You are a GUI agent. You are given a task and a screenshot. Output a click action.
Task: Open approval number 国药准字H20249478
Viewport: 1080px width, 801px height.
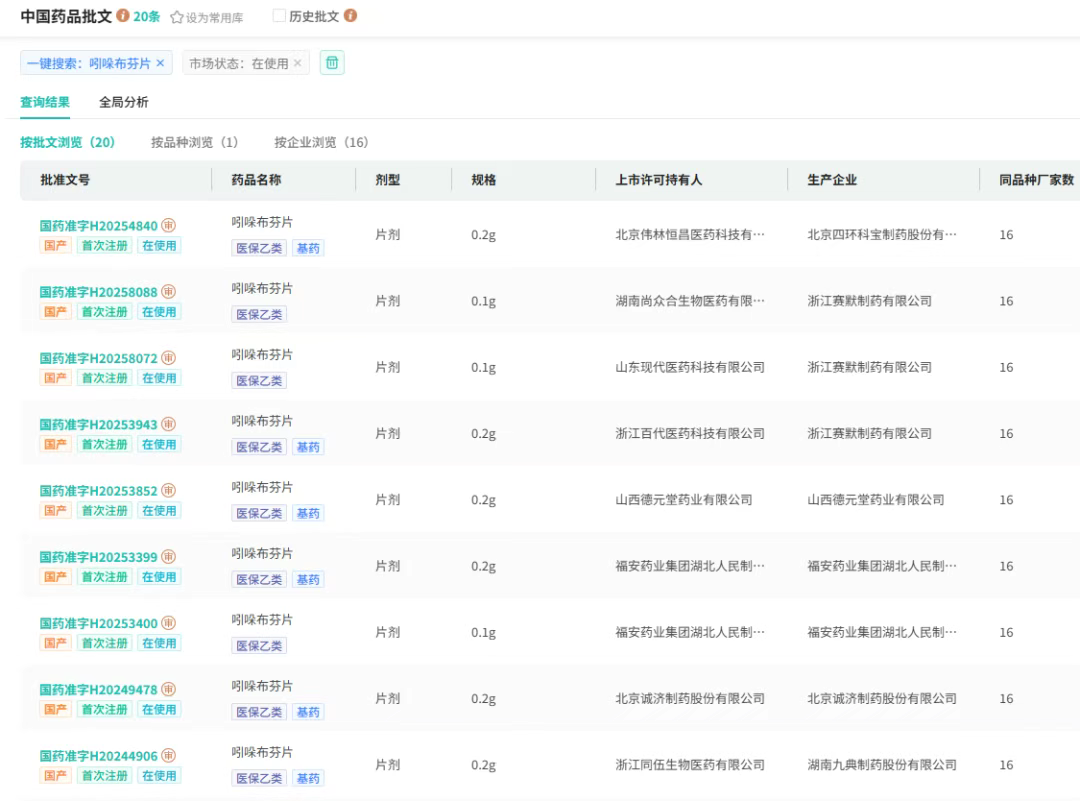[98, 689]
